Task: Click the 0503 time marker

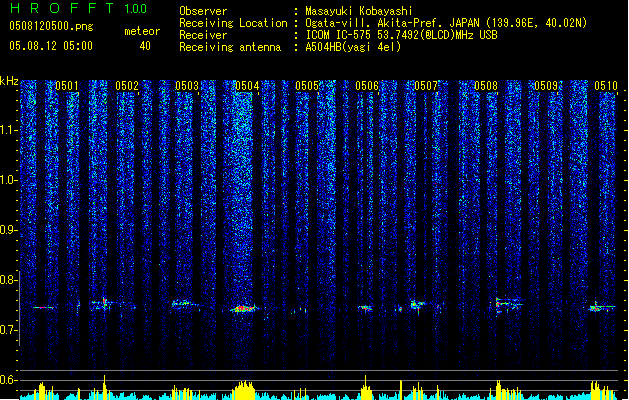Action: click(187, 86)
